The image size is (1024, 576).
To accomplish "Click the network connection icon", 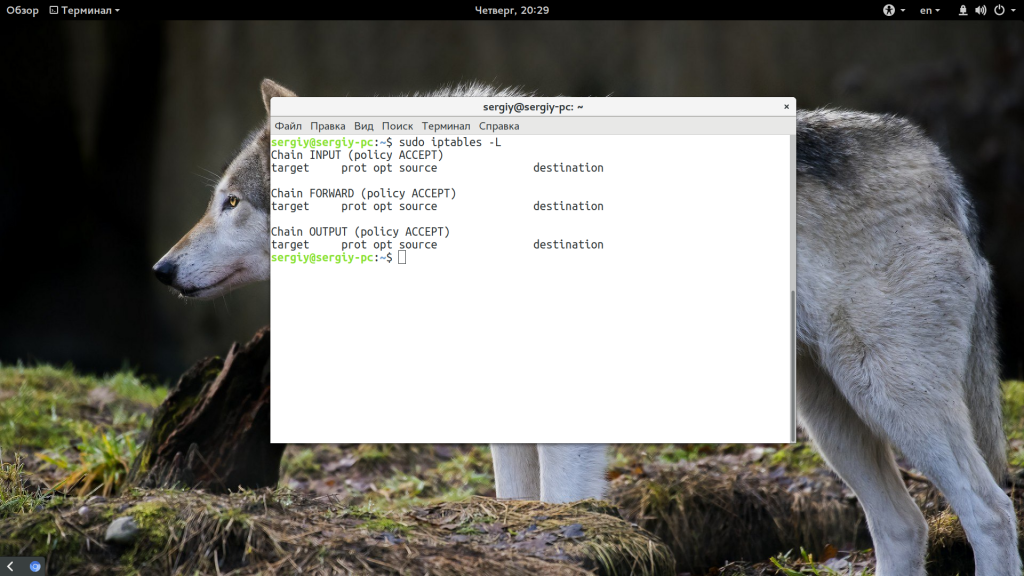I will 963,10.
